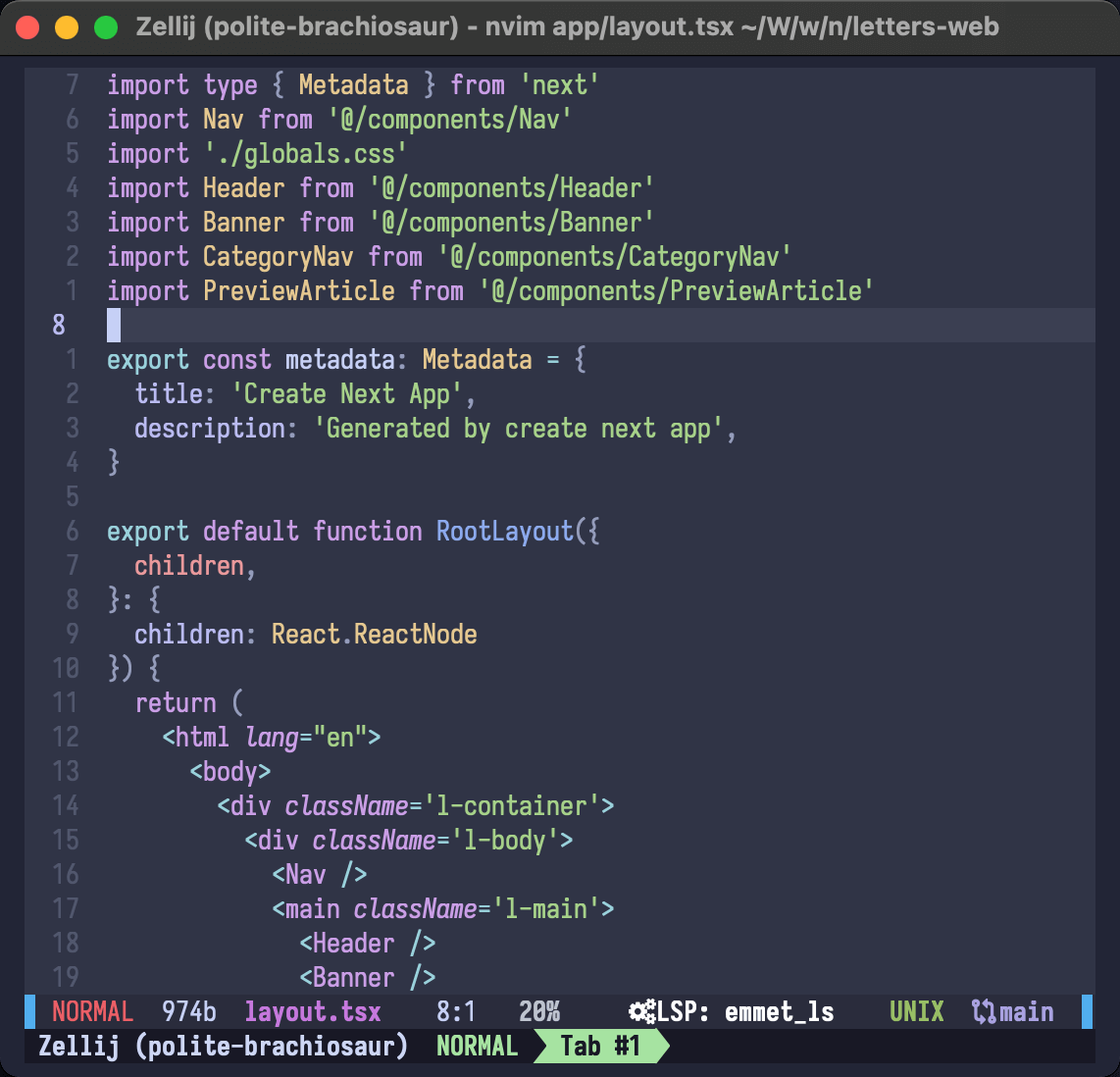The height and width of the screenshot is (1077, 1120).
Task: Click the emmet_ls LSP server name
Action: [779, 1012]
